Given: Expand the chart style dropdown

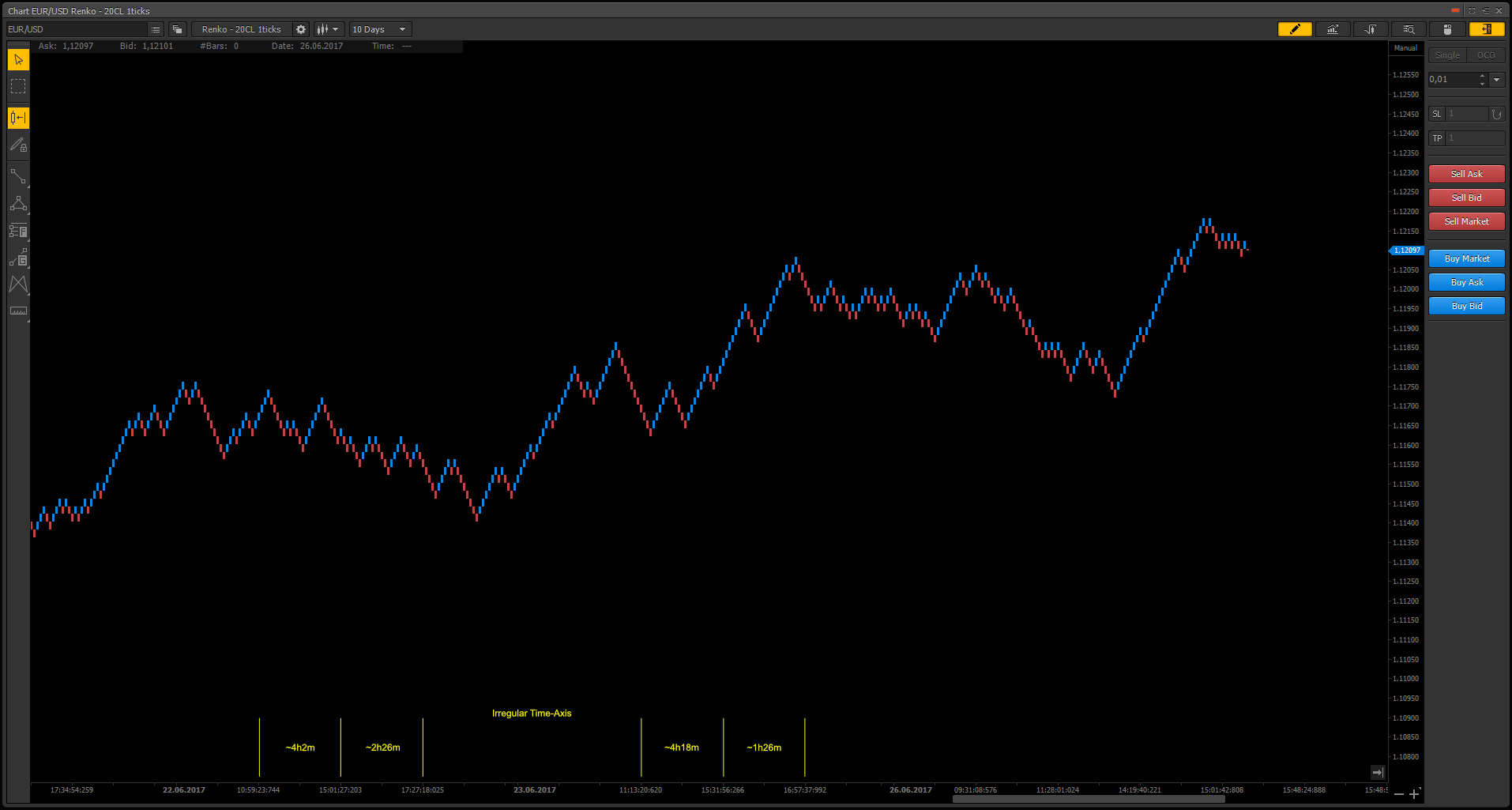Looking at the screenshot, I should point(329,29).
